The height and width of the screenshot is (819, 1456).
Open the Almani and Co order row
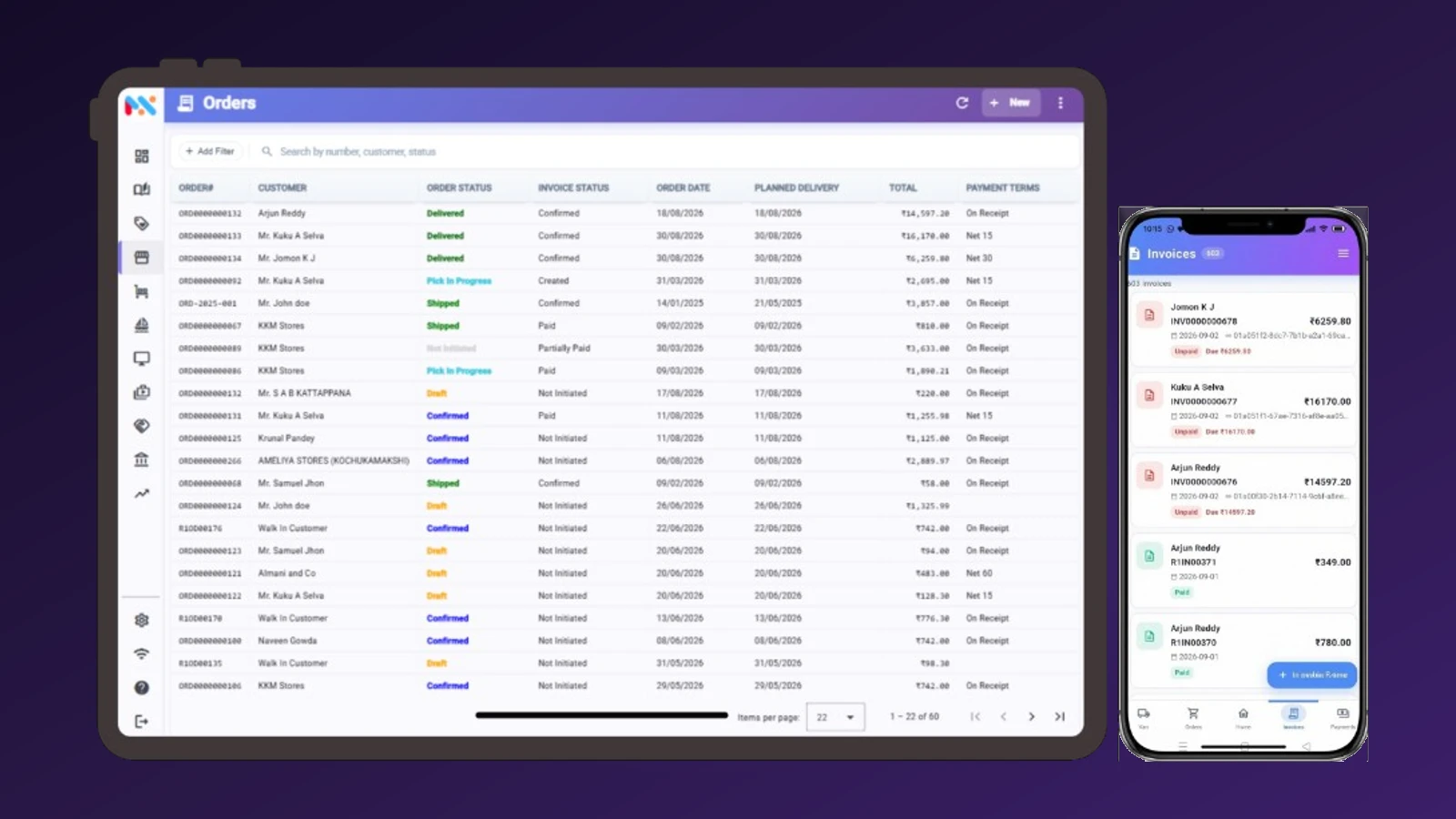coord(626,573)
